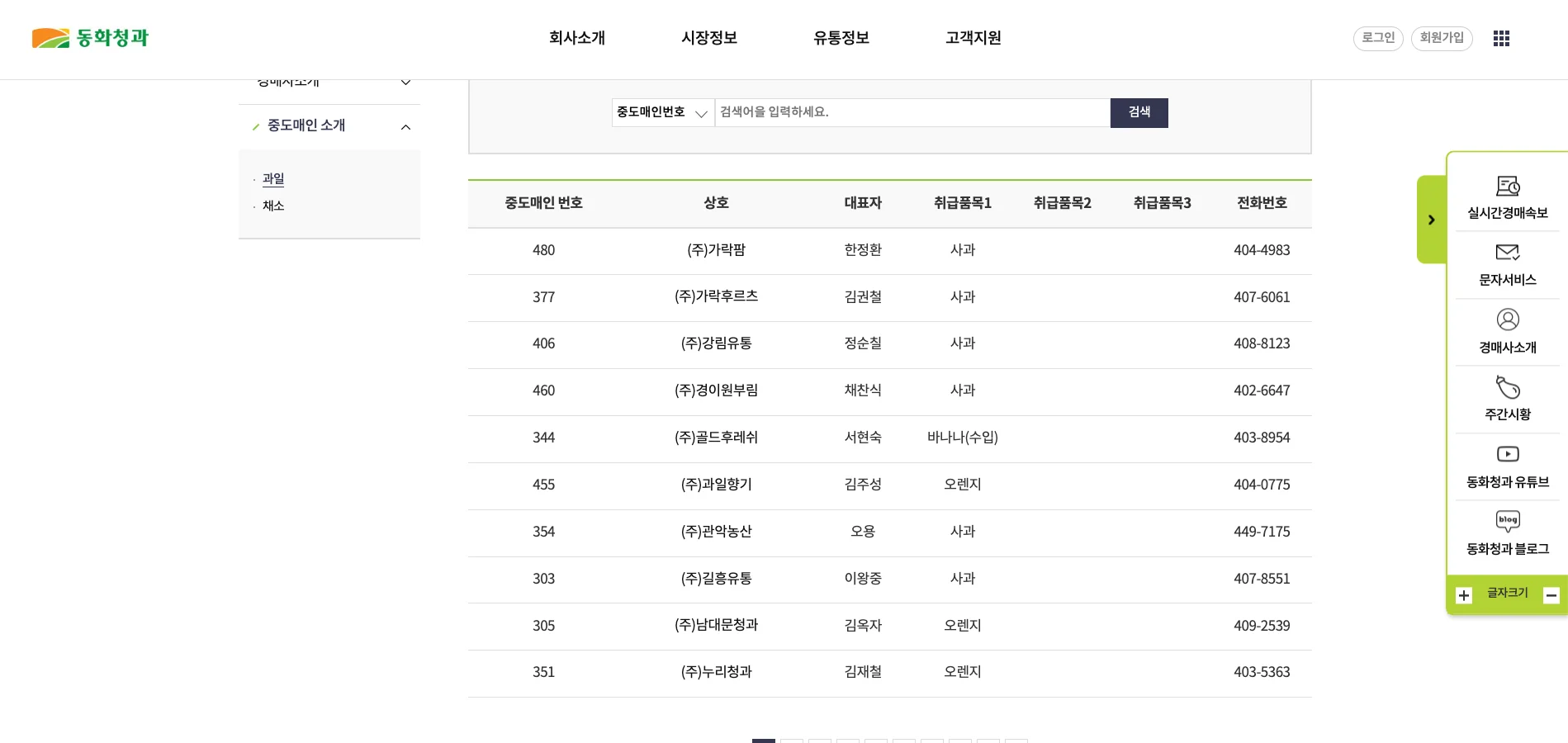This screenshot has height=743, width=1568.
Task: Open the 주간시황 weekly market report icon
Action: pyautogui.click(x=1507, y=399)
